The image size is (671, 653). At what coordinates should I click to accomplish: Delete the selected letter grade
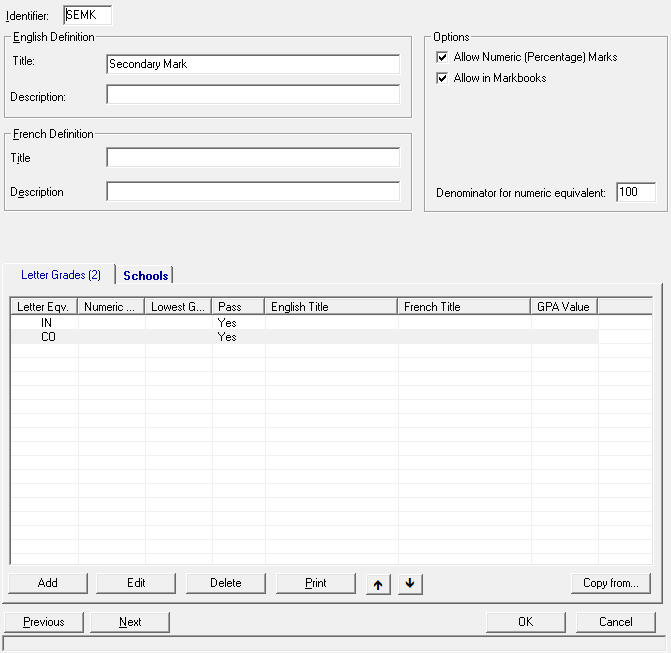pos(226,583)
